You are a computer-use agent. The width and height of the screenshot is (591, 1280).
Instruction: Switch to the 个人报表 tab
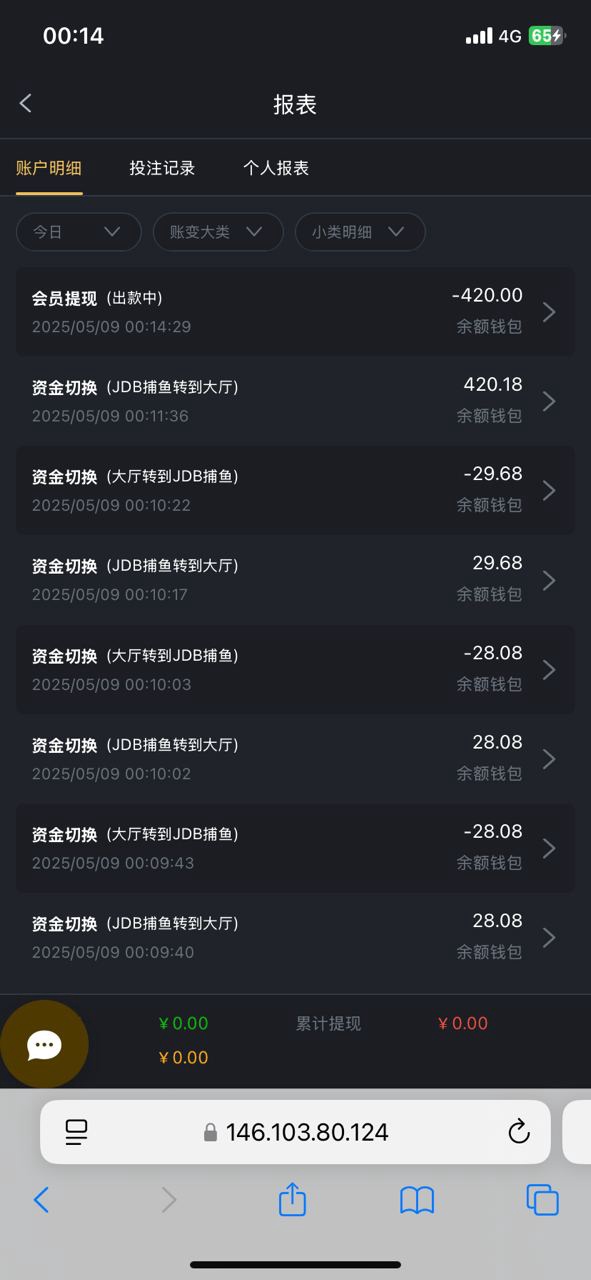coord(276,168)
